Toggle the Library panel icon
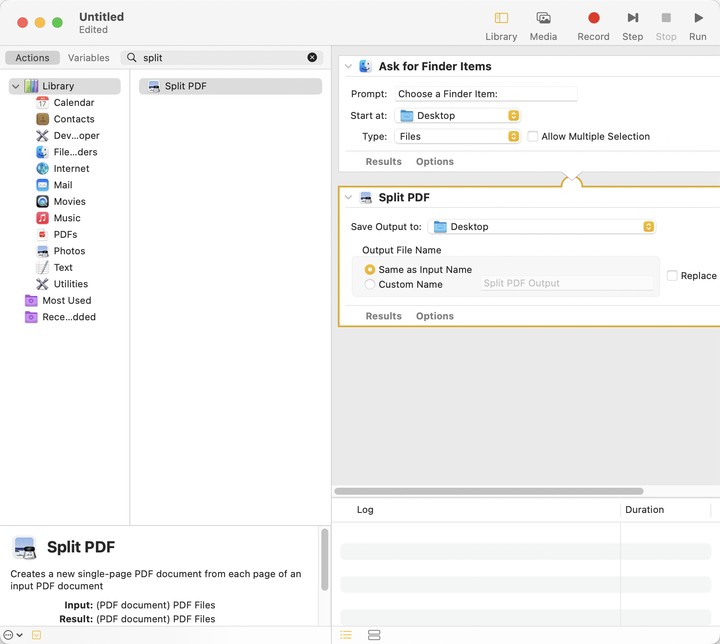Image resolution: width=720 pixels, height=644 pixels. pyautogui.click(x=501, y=18)
